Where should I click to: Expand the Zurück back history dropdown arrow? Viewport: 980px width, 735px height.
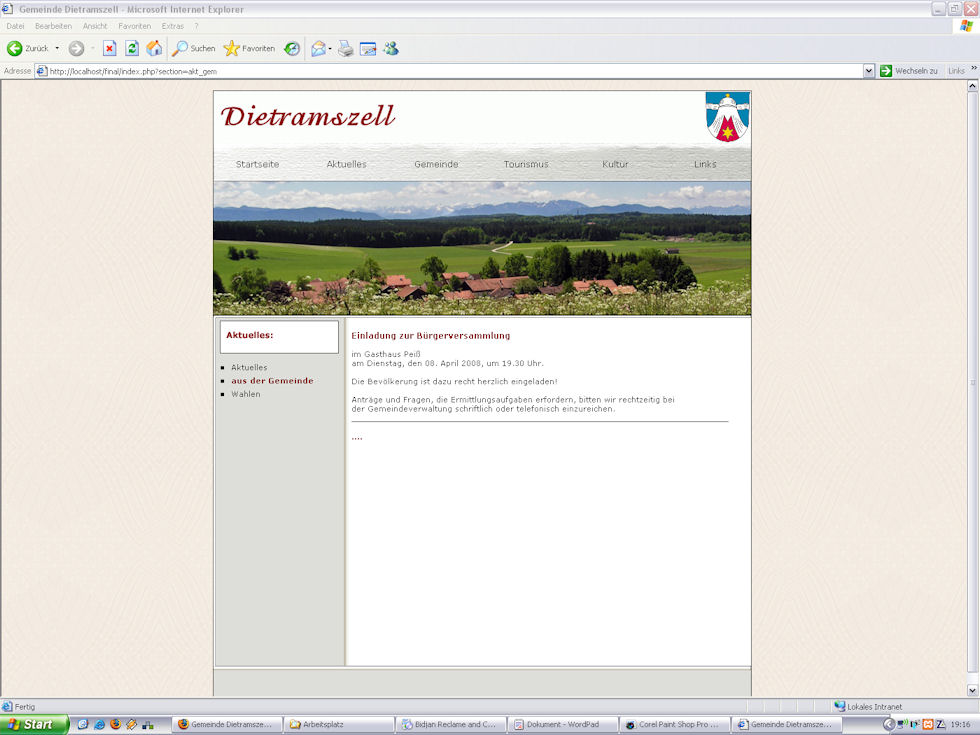57,48
